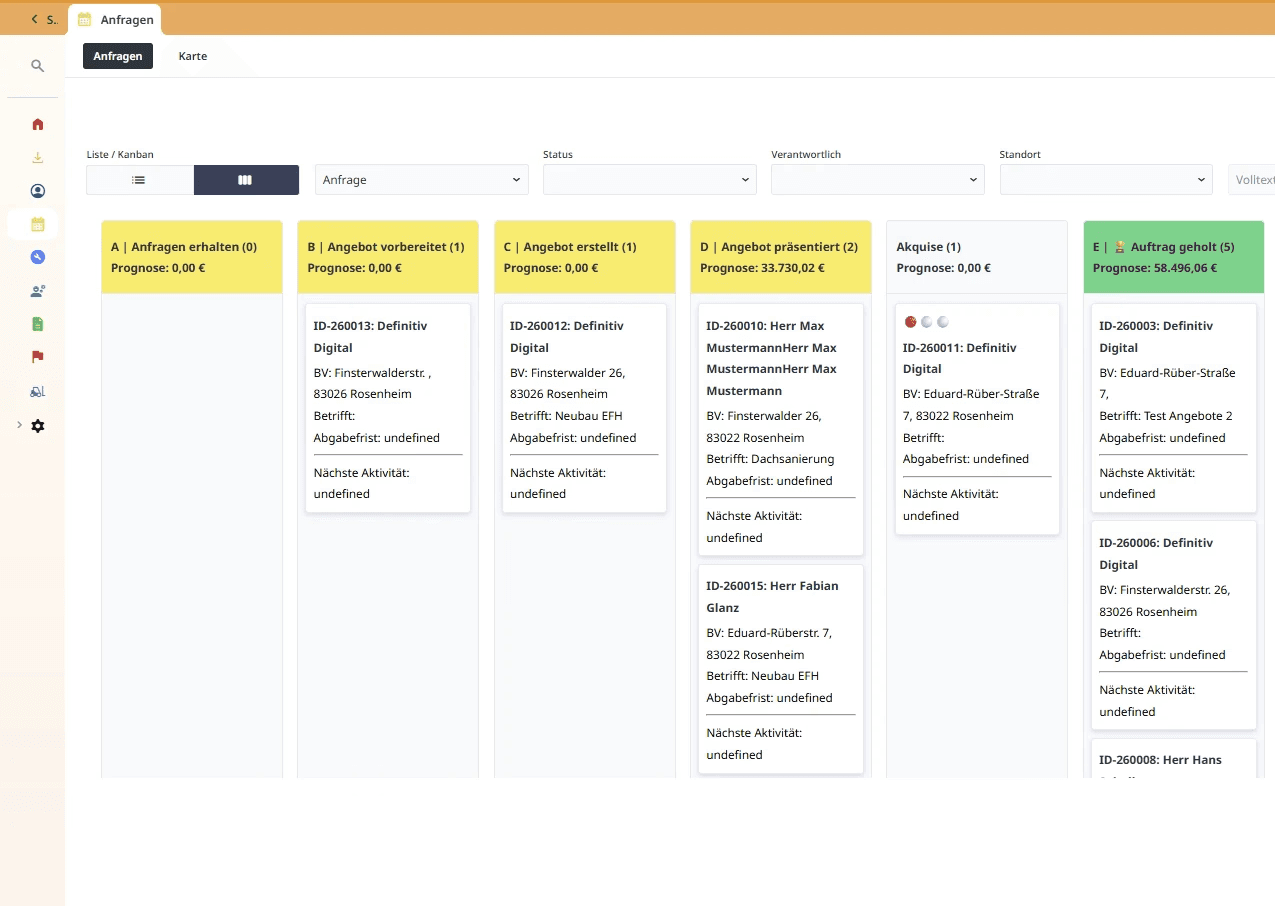Open the Downloads icon in the sidebar
Screen dimensions: 1275x906
tap(37, 157)
